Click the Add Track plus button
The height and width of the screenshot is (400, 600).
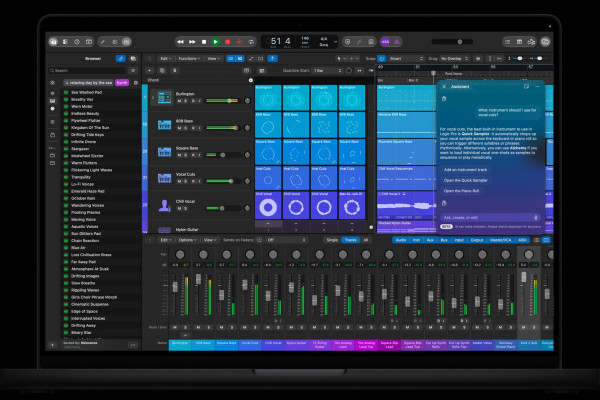[150, 70]
